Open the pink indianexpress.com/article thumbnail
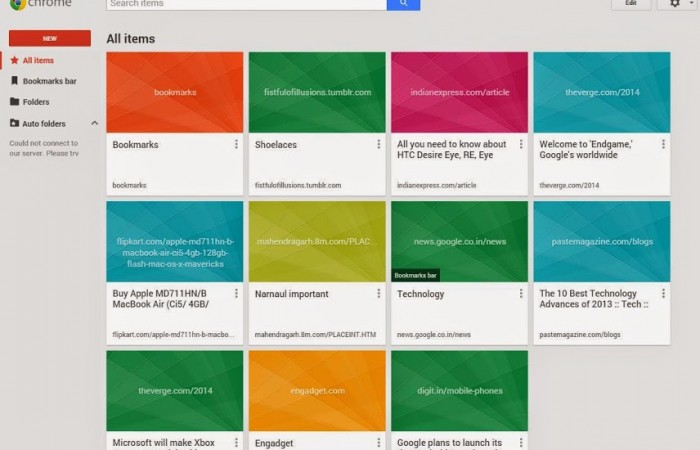The image size is (700, 450). pos(459,92)
